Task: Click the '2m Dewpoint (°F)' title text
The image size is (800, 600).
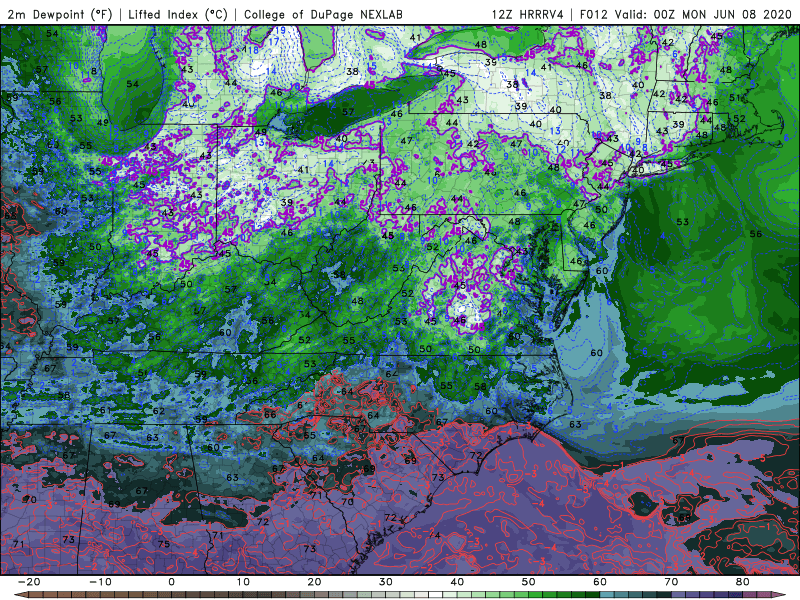Action: (60, 15)
